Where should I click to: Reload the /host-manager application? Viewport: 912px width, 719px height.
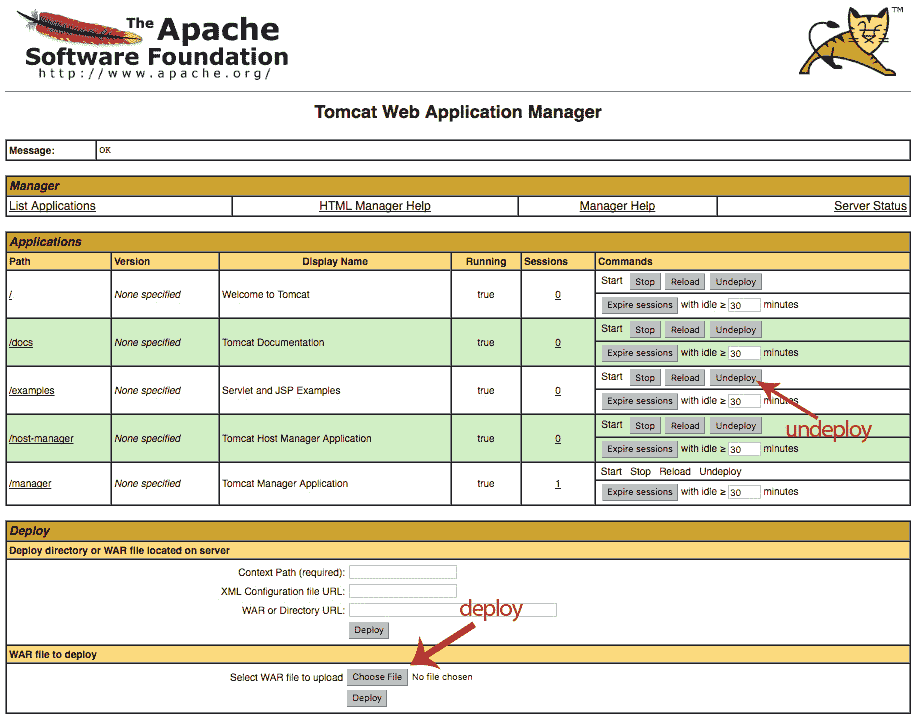[x=685, y=426]
